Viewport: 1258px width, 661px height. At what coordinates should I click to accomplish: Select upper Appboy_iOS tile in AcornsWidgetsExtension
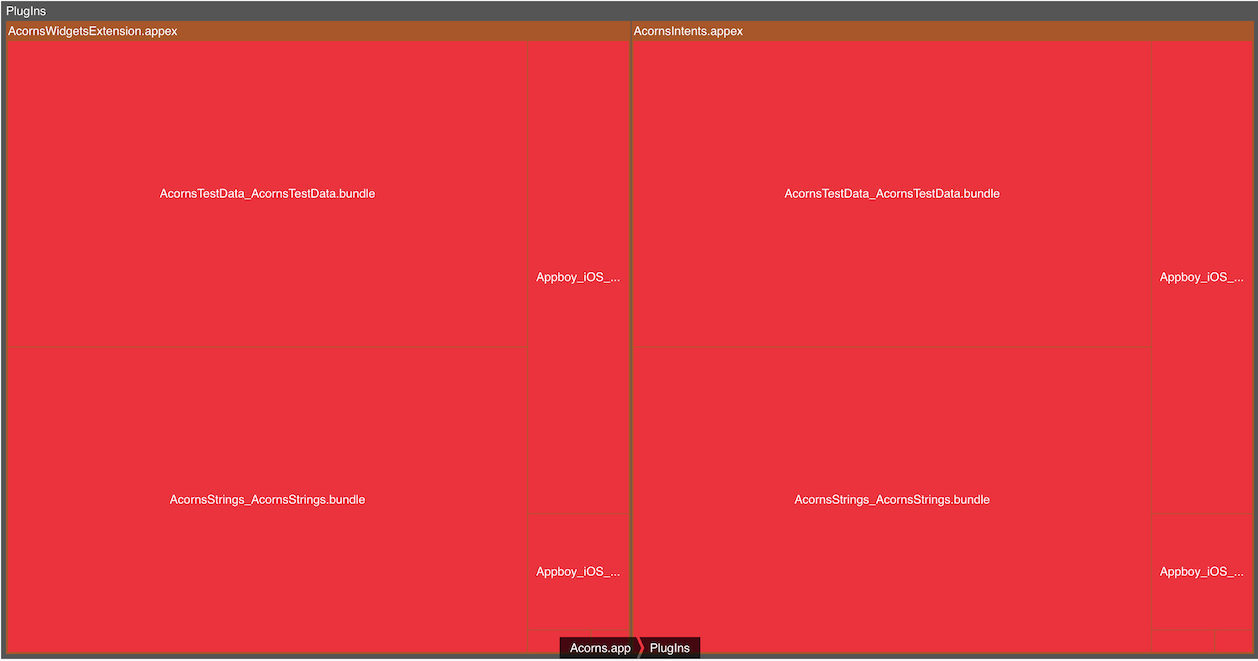[x=578, y=278]
